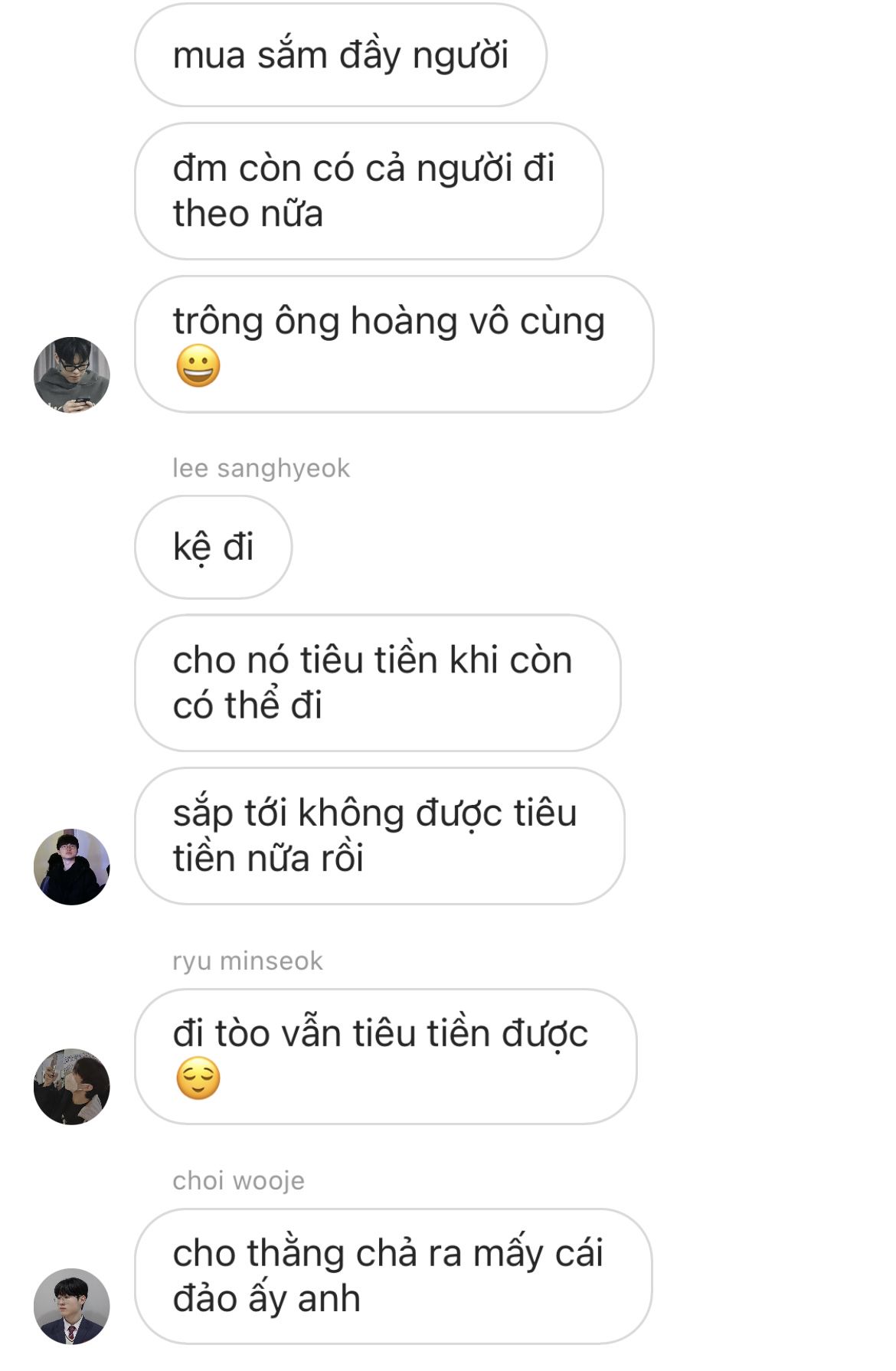Viewport: 896px width, 1371px height.
Task: Open ryu minseok's avatar photo
Action: (72, 1087)
